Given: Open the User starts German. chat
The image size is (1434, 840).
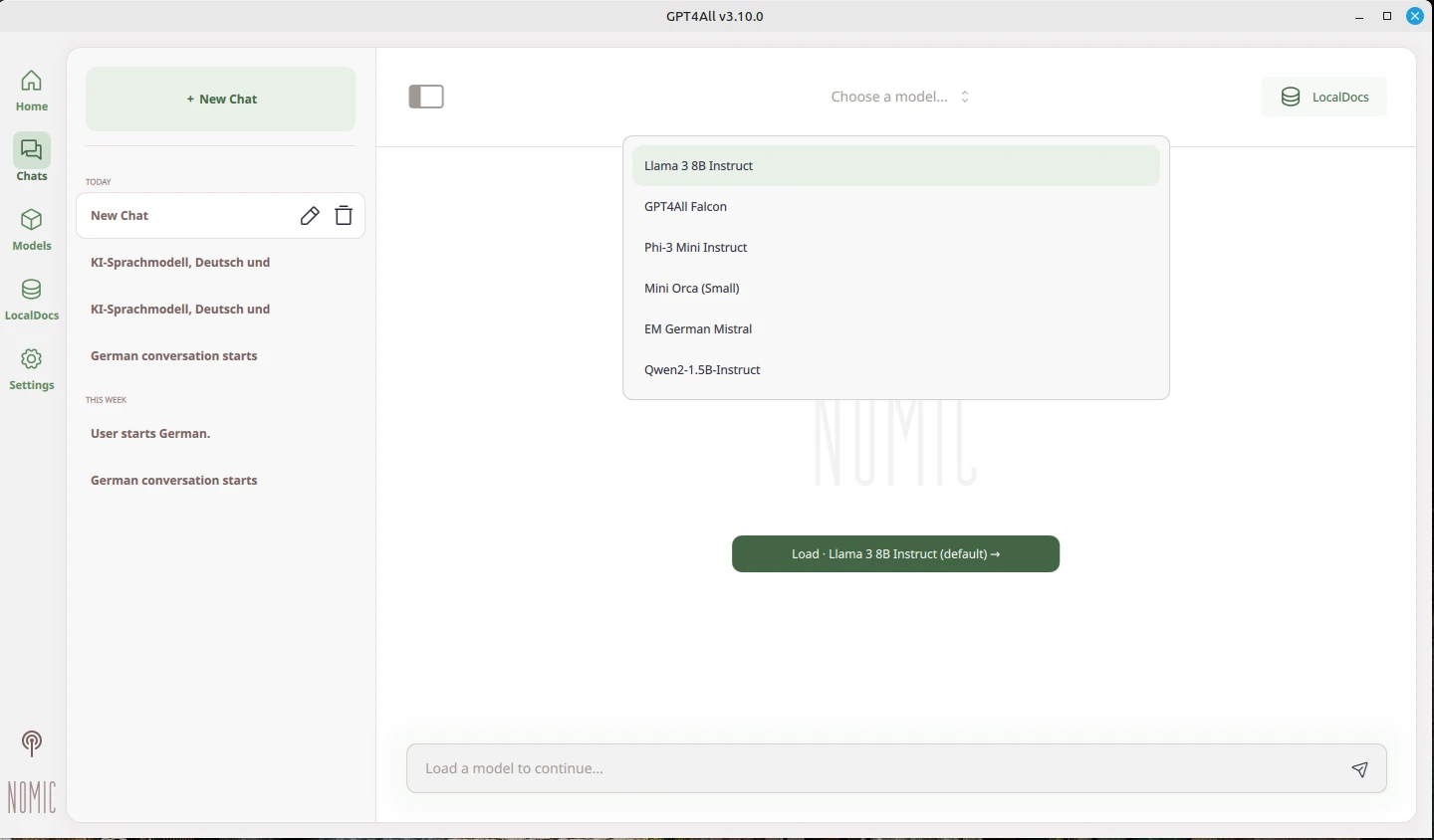Looking at the screenshot, I should pyautogui.click(x=221, y=434).
